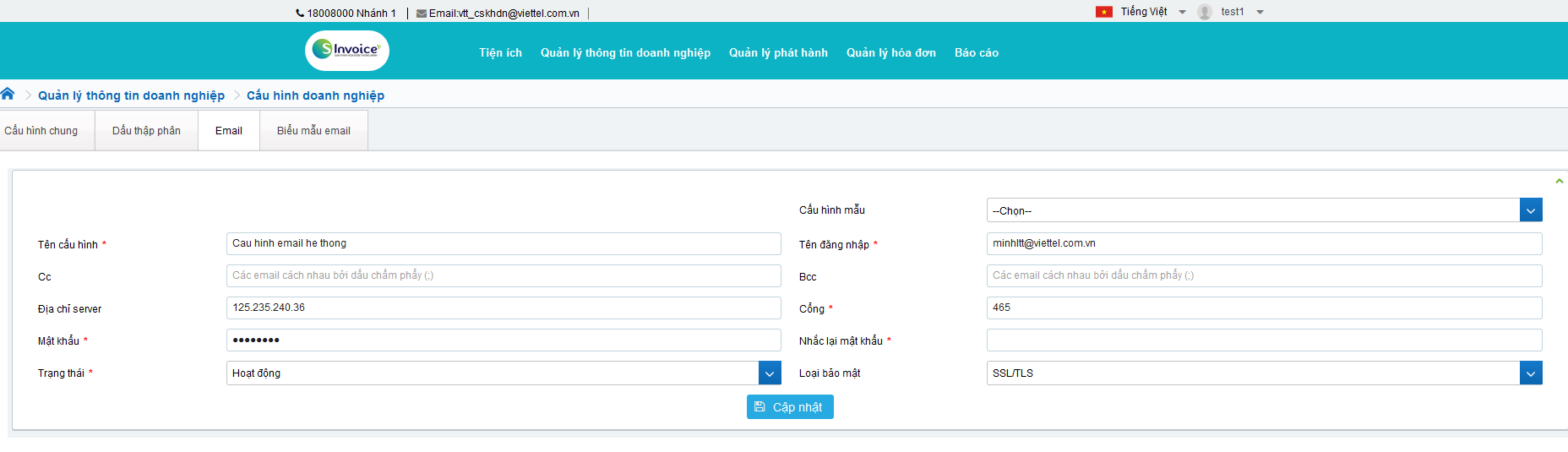The image size is (1568, 452).
Task: Click the phone hotline icon
Action: point(300,13)
